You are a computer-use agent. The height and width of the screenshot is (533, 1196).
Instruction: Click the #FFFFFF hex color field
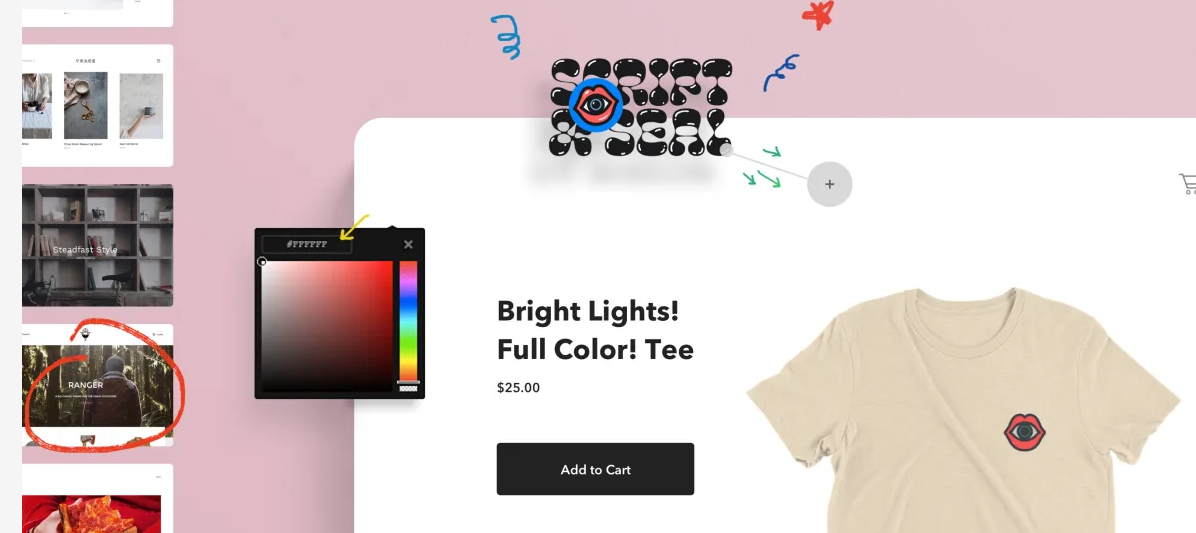pyautogui.click(x=307, y=245)
